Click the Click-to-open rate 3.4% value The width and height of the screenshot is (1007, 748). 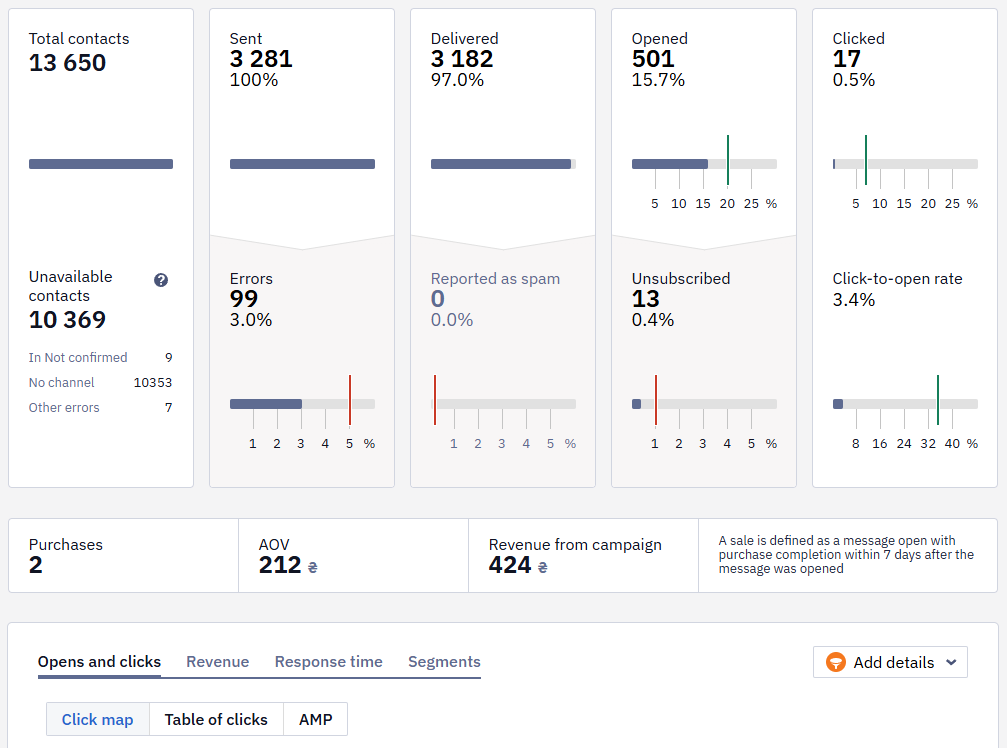[854, 300]
